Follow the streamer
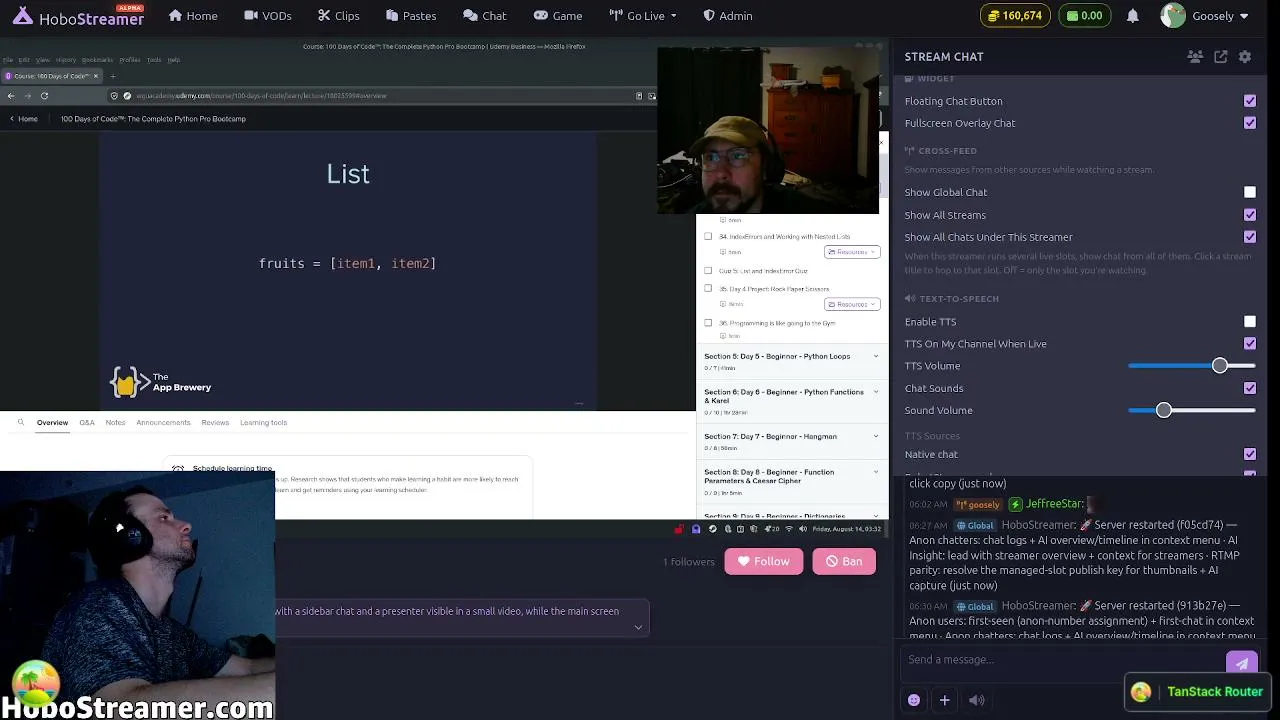The width and height of the screenshot is (1280, 720). click(x=764, y=562)
